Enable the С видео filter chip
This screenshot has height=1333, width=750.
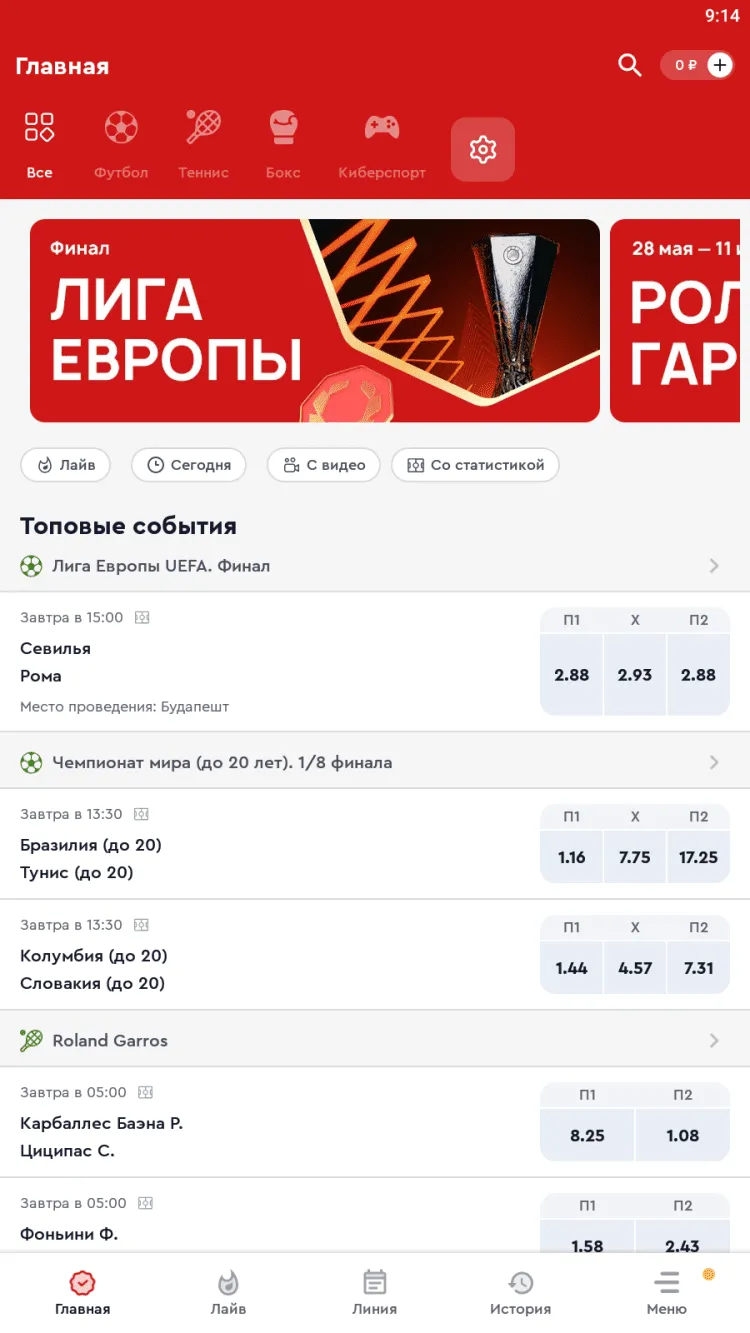(x=323, y=465)
